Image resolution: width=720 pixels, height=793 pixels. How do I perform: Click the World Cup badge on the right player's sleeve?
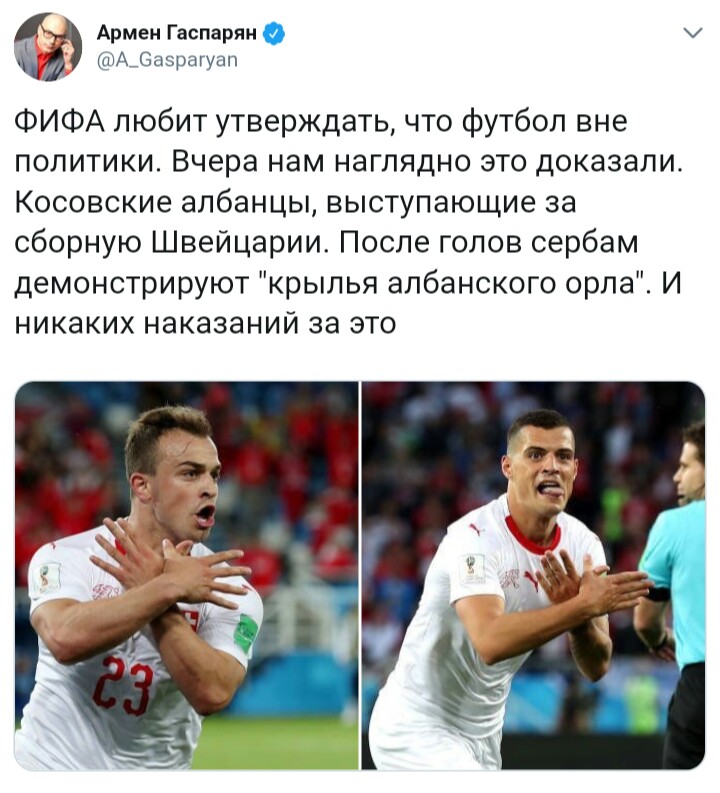click(x=473, y=569)
